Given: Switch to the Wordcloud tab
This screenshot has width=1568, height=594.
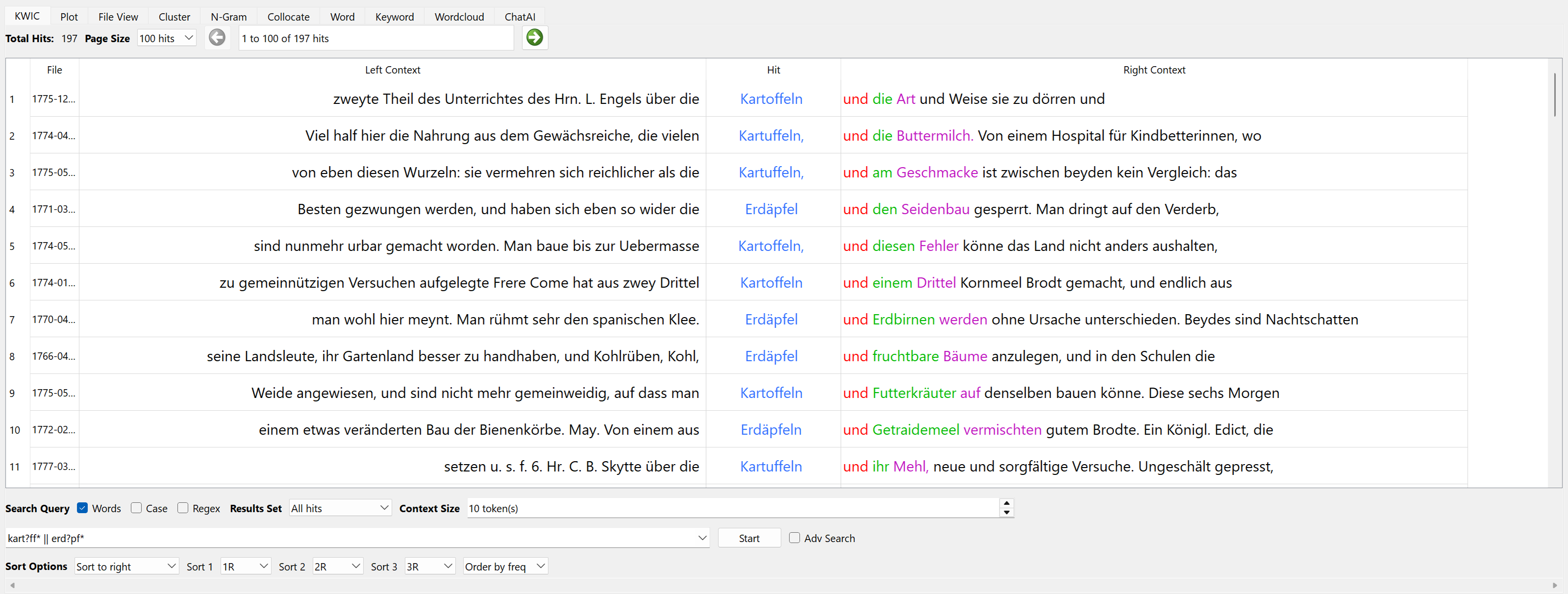Looking at the screenshot, I should (459, 17).
